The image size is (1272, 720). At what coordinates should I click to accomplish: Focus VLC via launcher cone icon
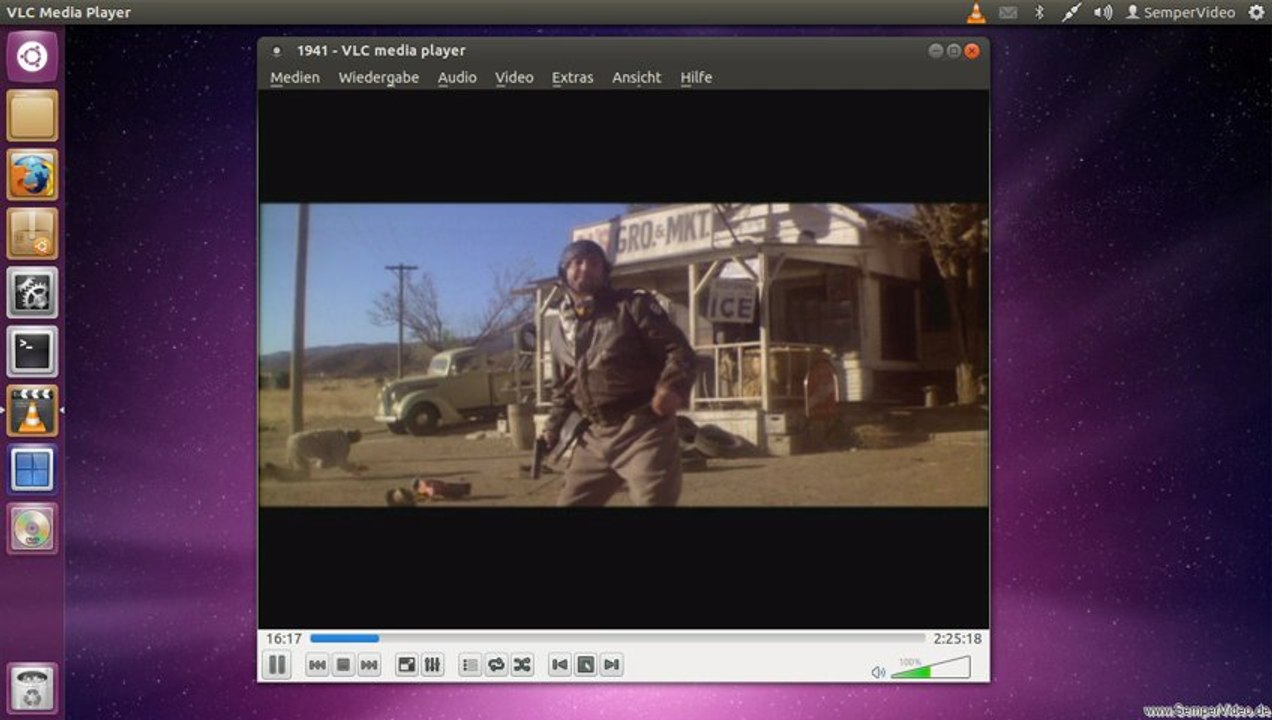32,411
